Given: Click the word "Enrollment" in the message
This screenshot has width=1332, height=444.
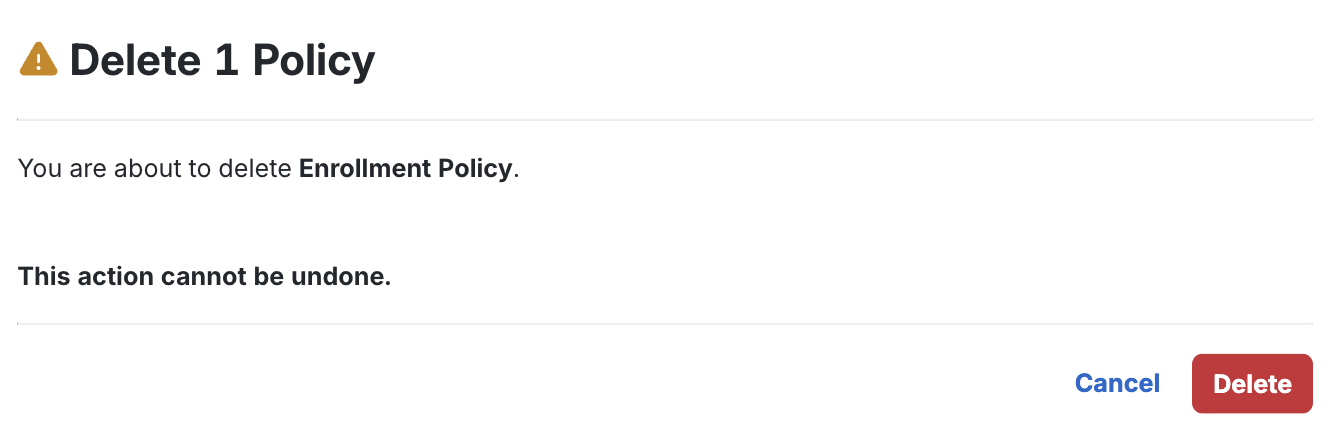Looking at the screenshot, I should [366, 168].
